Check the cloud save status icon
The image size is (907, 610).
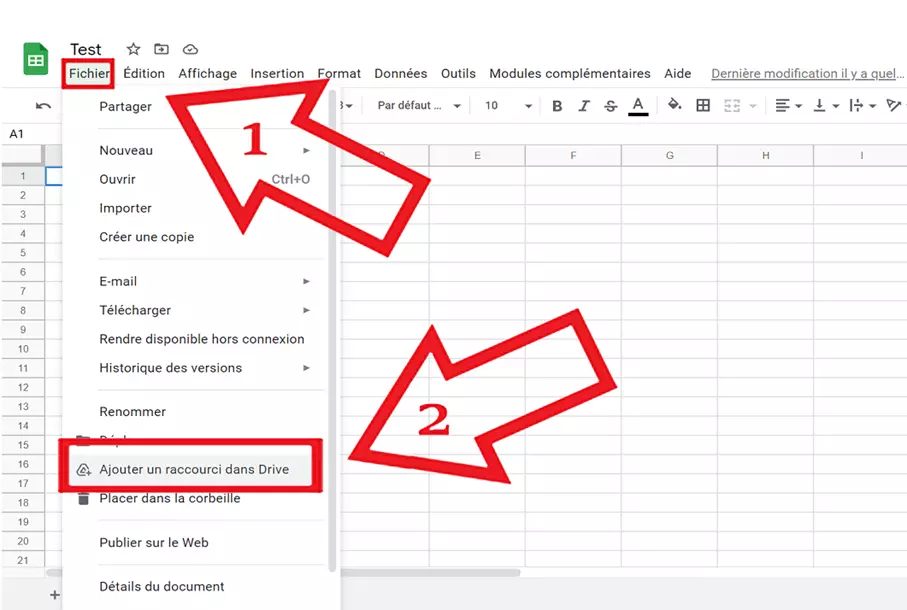[190, 50]
